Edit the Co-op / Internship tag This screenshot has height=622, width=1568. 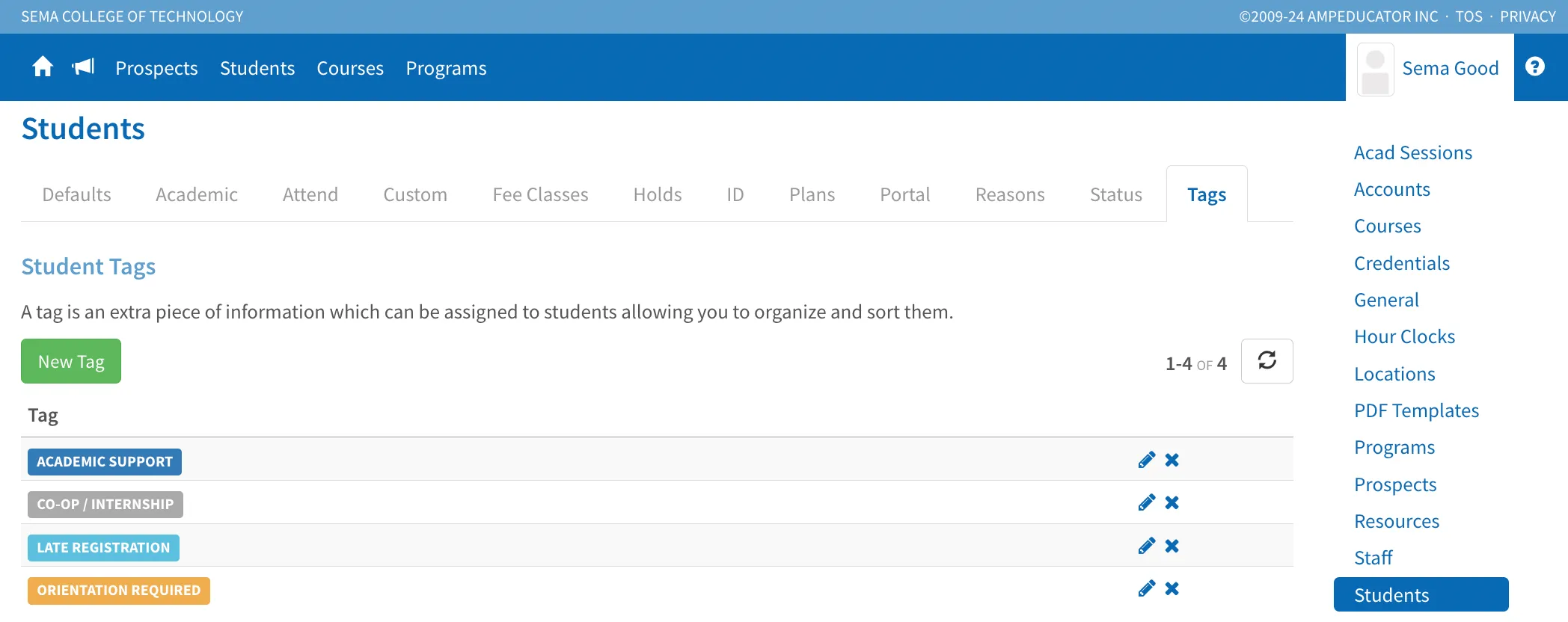1146,502
